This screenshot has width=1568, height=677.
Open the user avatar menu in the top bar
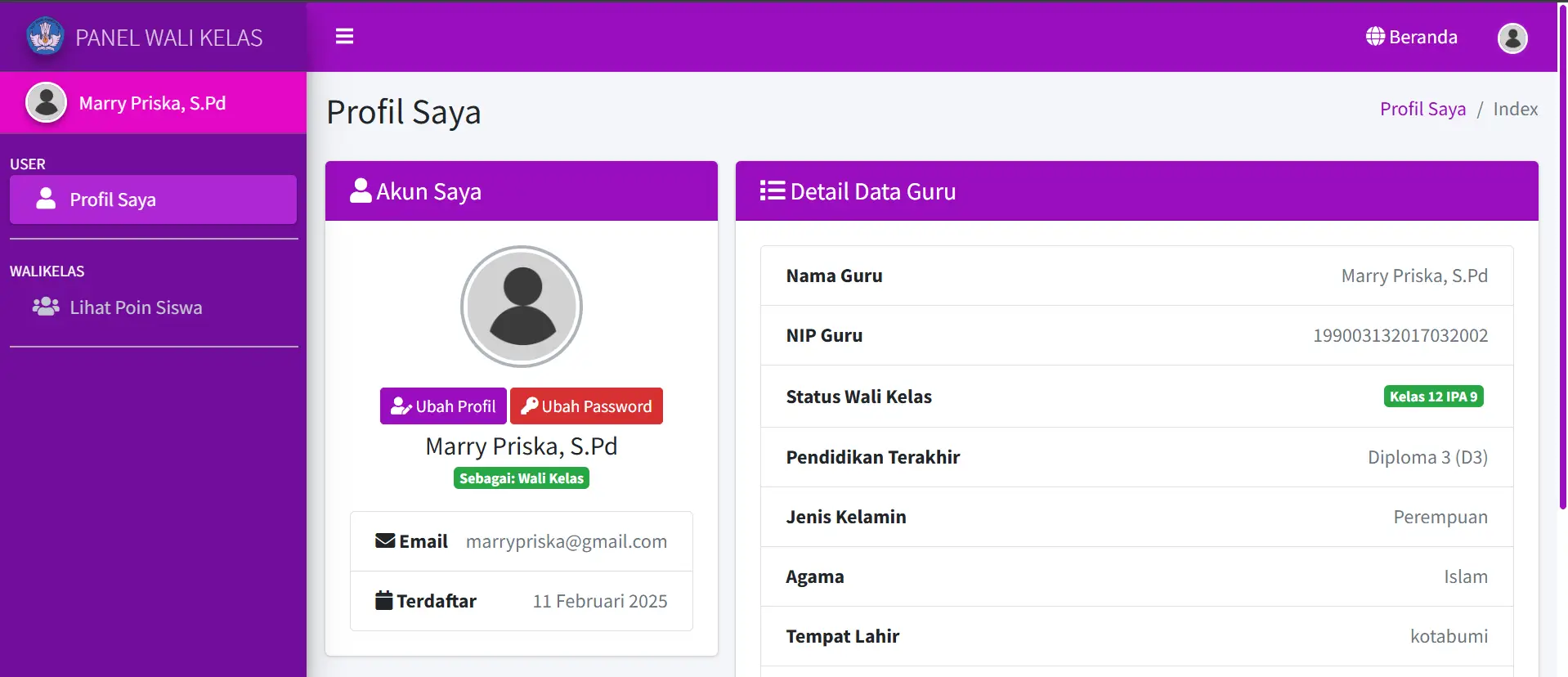[x=1512, y=38]
